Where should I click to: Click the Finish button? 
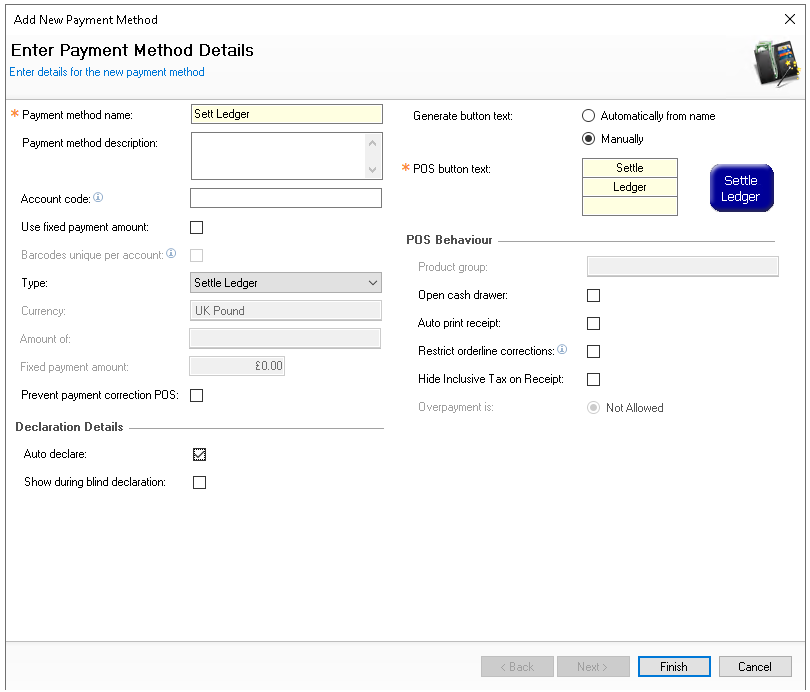pyautogui.click(x=673, y=667)
